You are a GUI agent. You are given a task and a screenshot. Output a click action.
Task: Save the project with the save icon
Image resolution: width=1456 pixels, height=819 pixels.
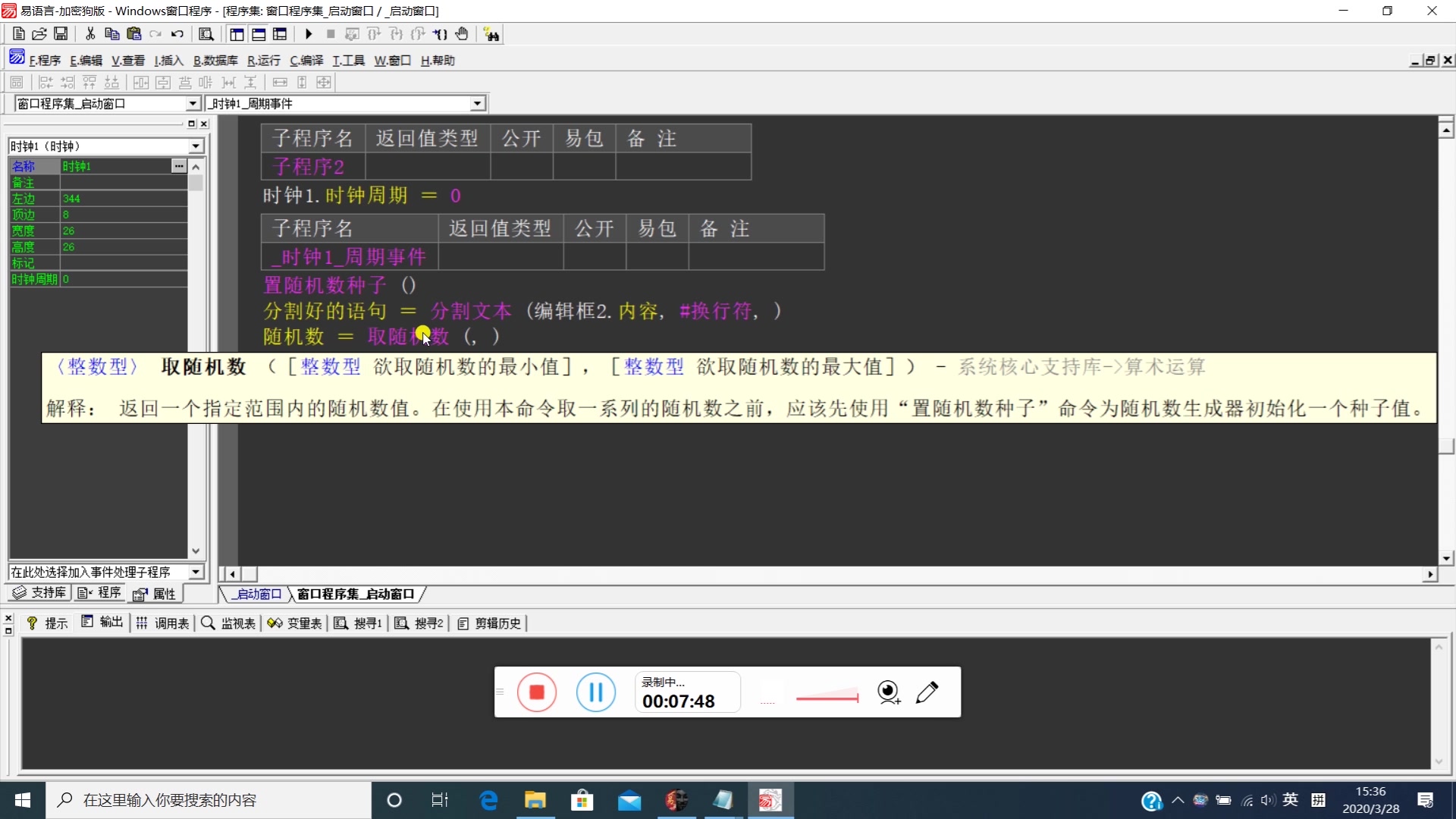61,34
